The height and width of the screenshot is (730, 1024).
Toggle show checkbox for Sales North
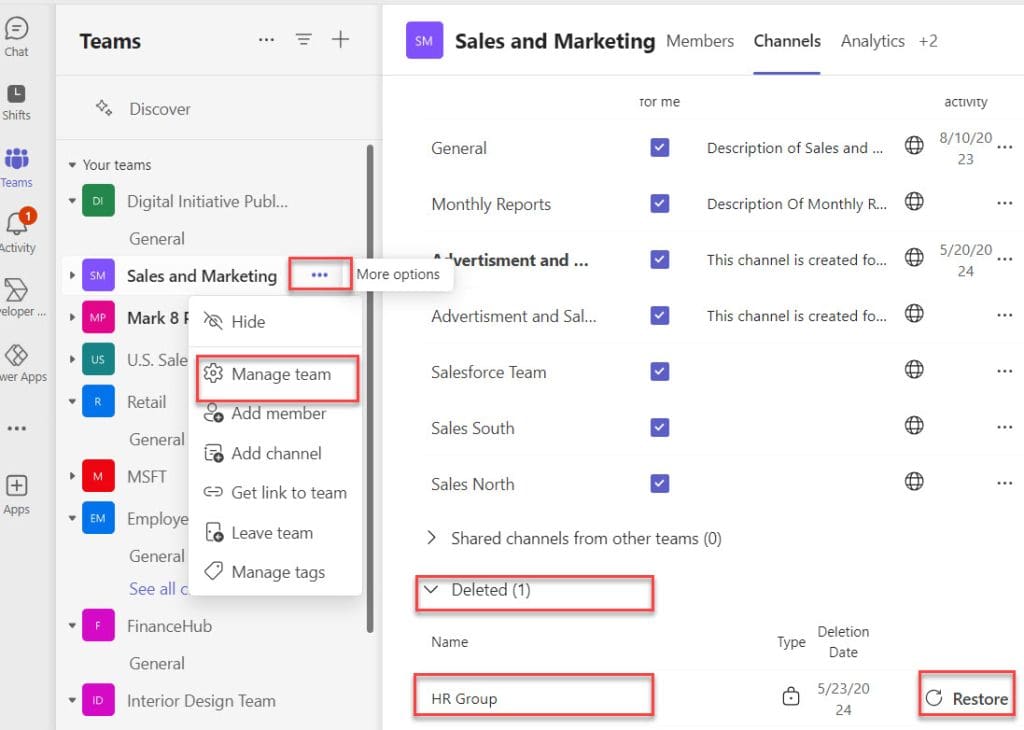coord(660,484)
